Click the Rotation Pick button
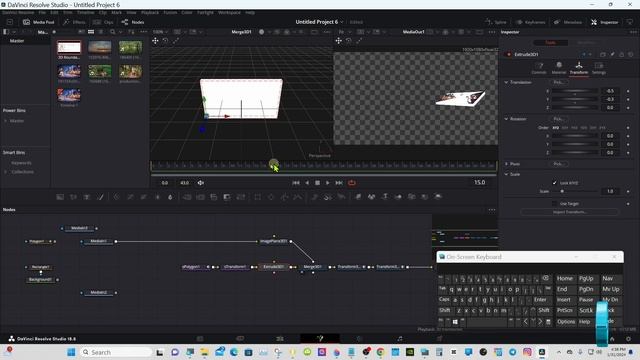This screenshot has width=640, height=360. pos(558,119)
